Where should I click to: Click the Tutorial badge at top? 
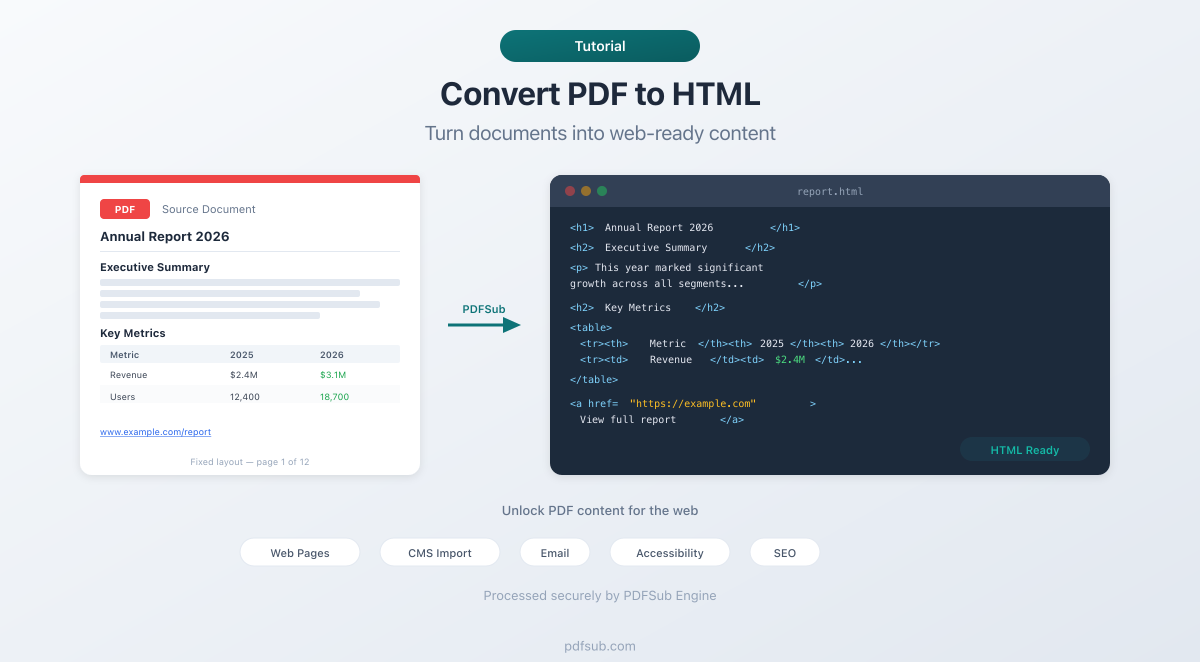click(x=600, y=46)
